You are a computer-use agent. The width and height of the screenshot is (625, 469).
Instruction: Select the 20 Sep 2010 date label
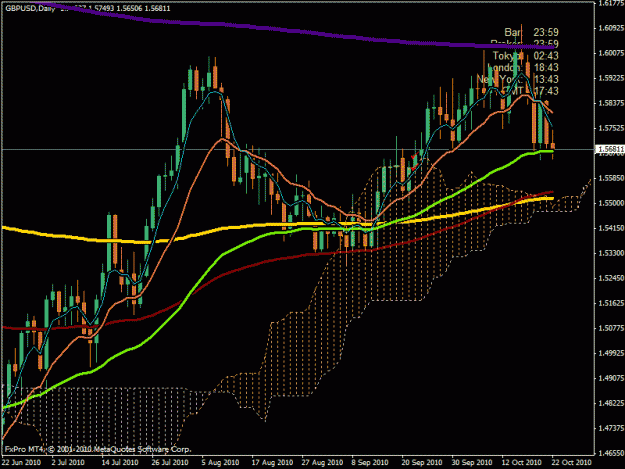pos(422,462)
